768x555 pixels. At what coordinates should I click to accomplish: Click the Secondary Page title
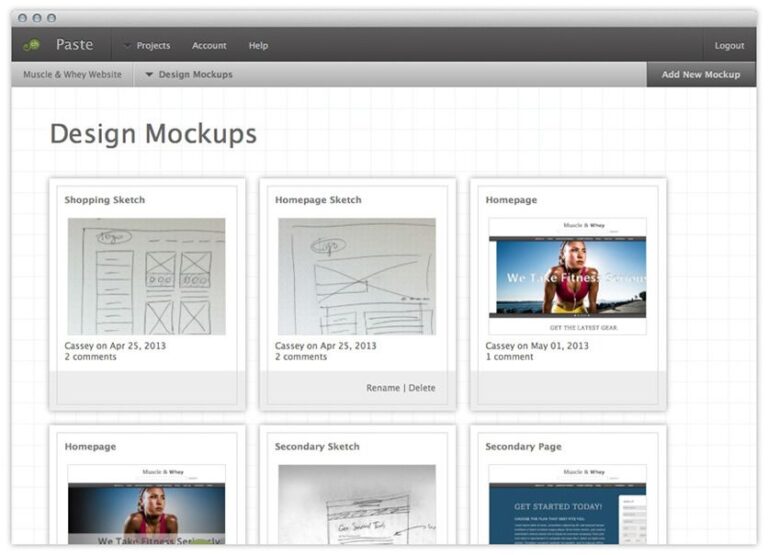[524, 447]
